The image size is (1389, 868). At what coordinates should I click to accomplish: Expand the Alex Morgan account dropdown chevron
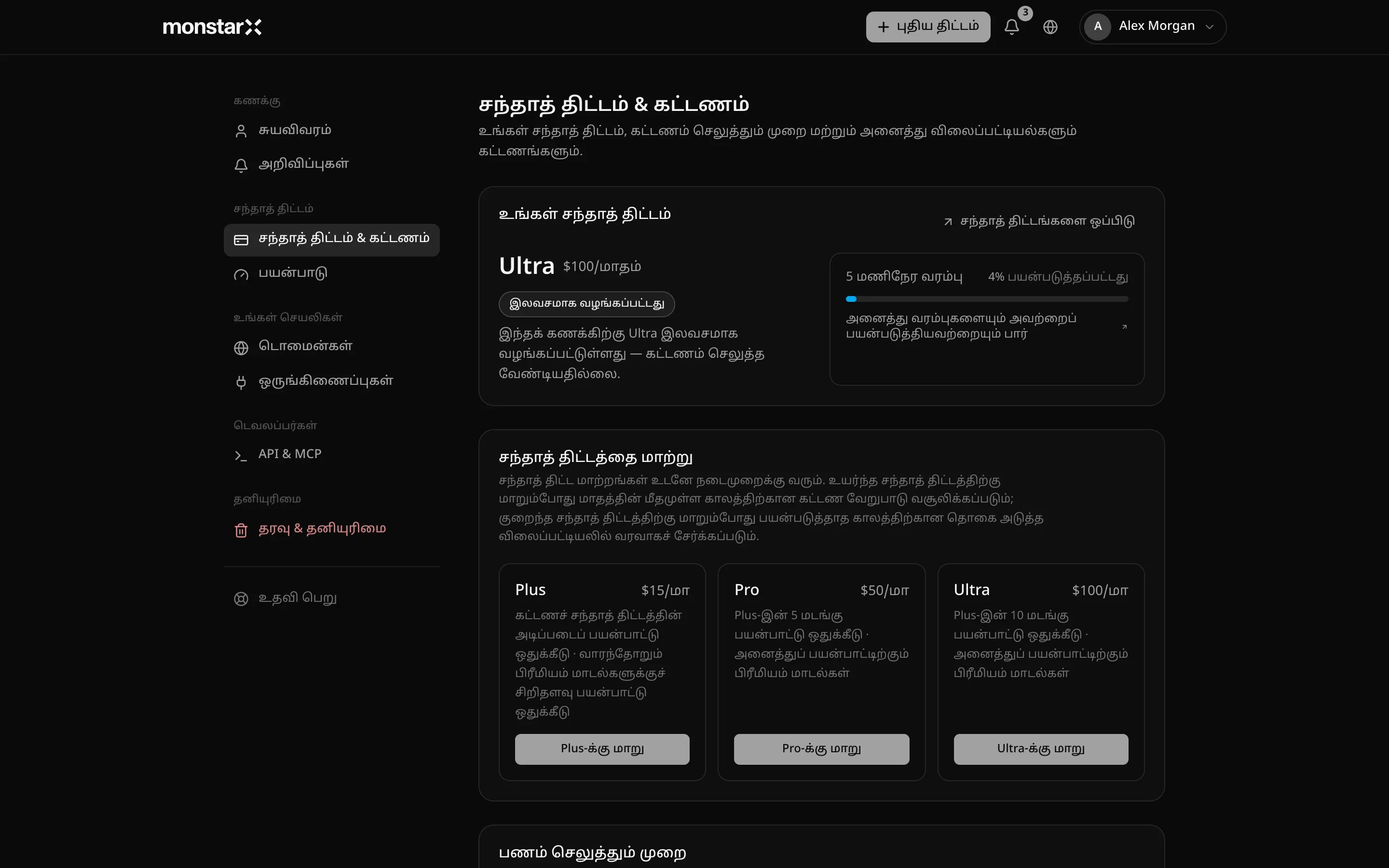(x=1210, y=27)
